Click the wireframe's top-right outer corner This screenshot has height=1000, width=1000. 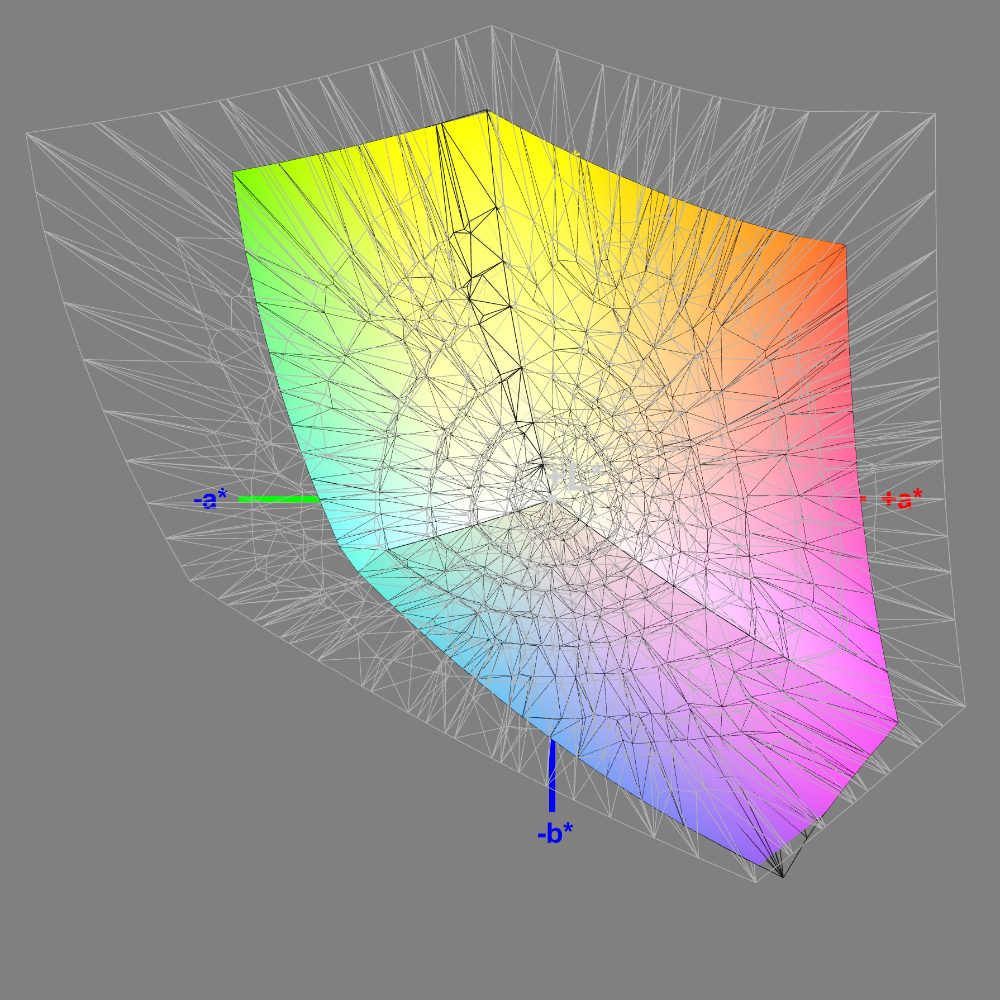tap(934, 115)
